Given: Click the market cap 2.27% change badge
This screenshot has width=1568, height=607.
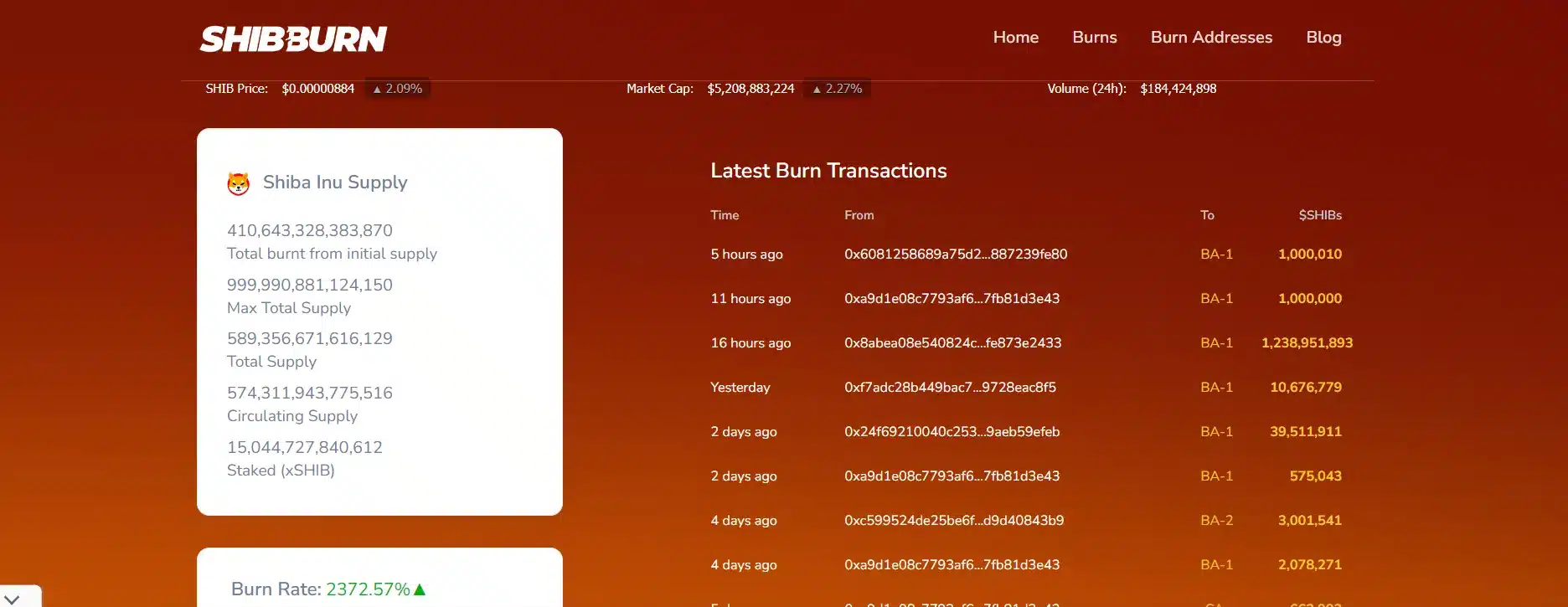Looking at the screenshot, I should (838, 89).
